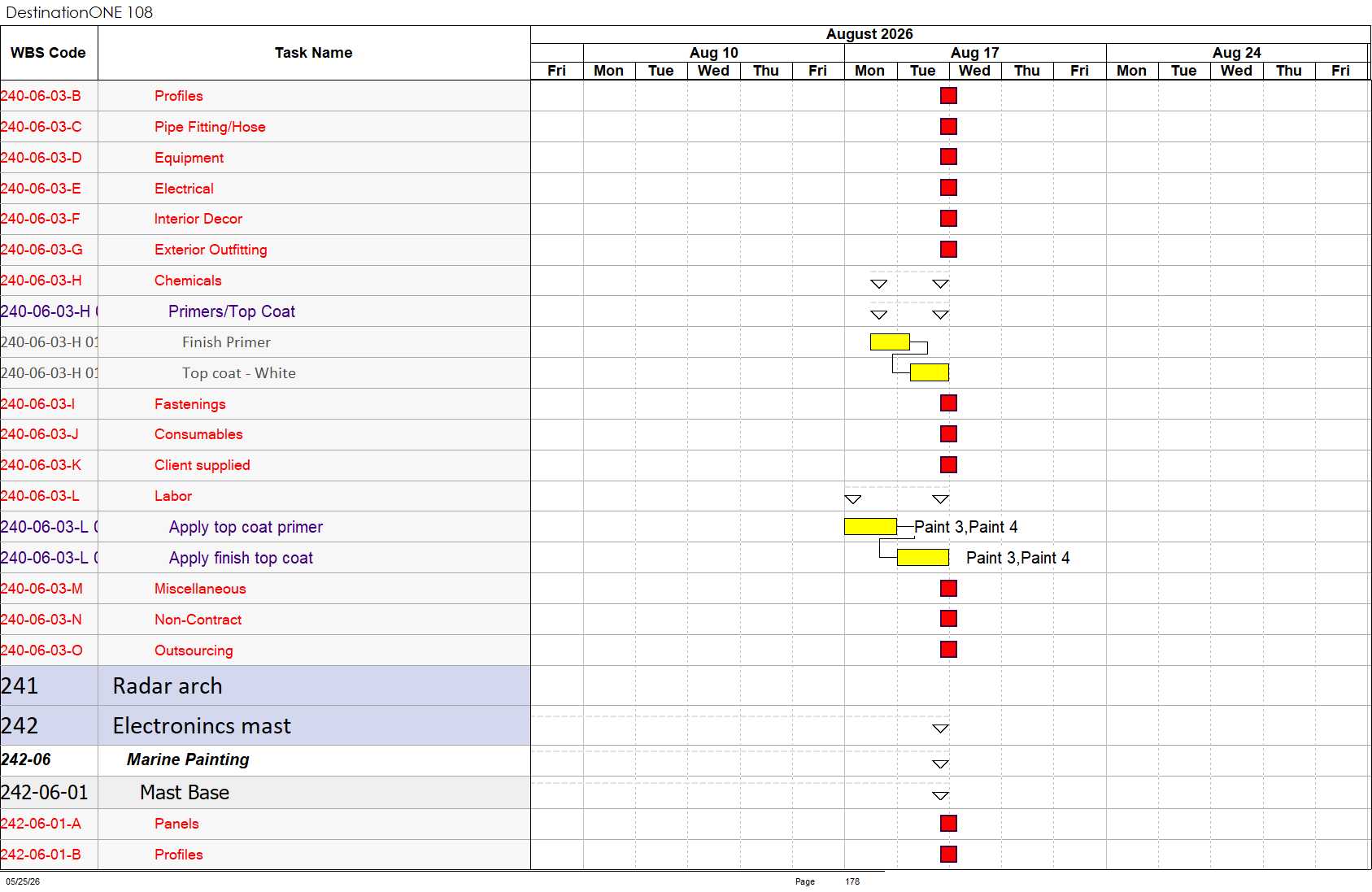This screenshot has width=1372, height=892.
Task: Click the Chemicals summary end triangle marker
Action: [940, 284]
